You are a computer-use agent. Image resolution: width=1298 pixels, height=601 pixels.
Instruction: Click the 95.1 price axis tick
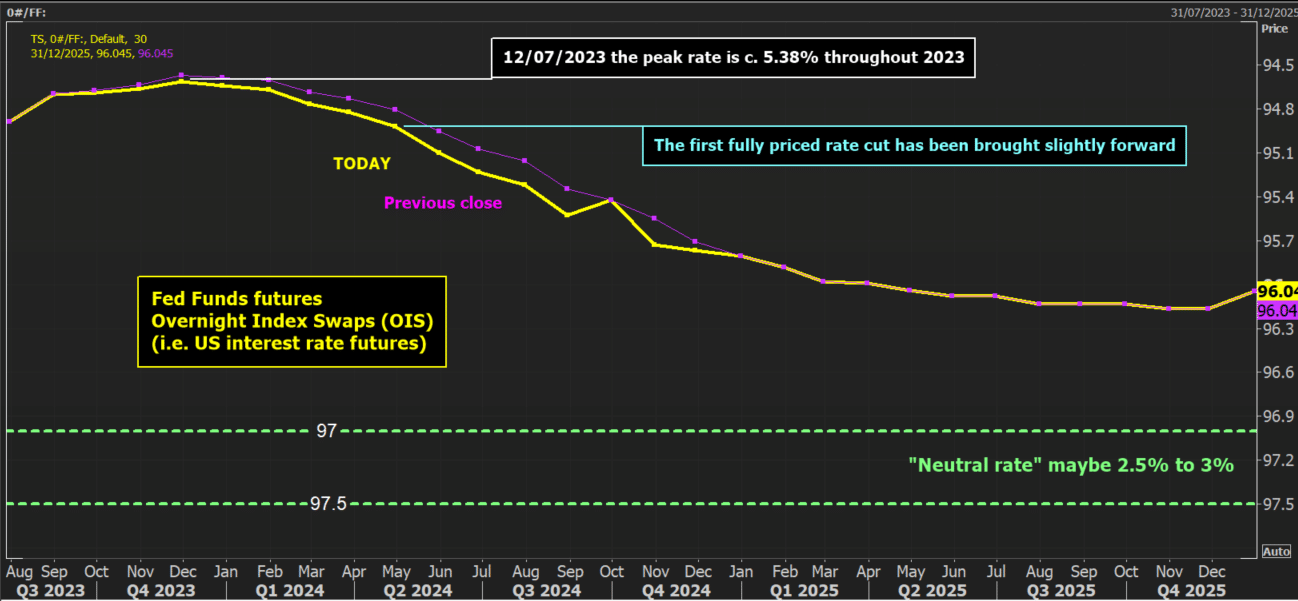[1277, 153]
